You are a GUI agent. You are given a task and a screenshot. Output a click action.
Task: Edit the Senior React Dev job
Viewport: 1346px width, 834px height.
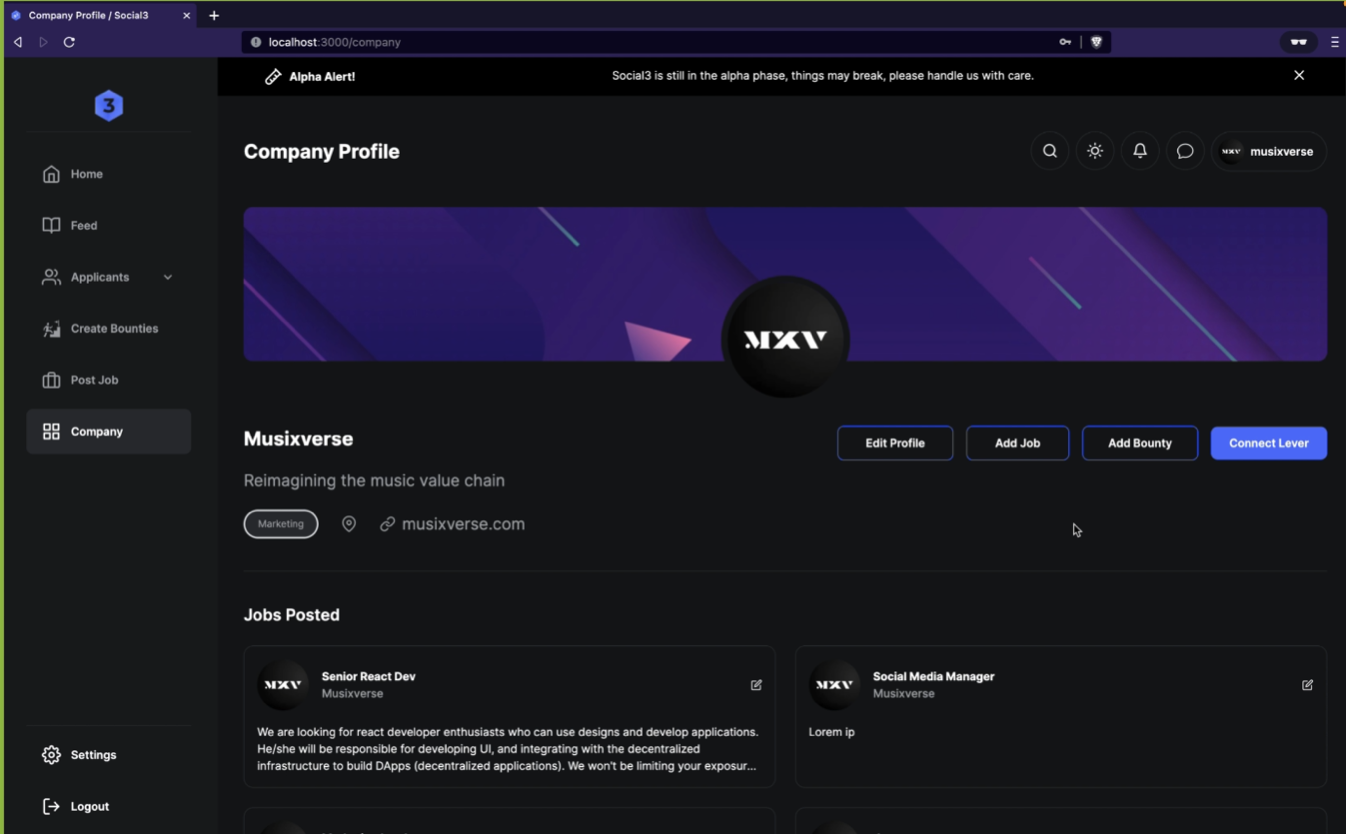point(756,685)
